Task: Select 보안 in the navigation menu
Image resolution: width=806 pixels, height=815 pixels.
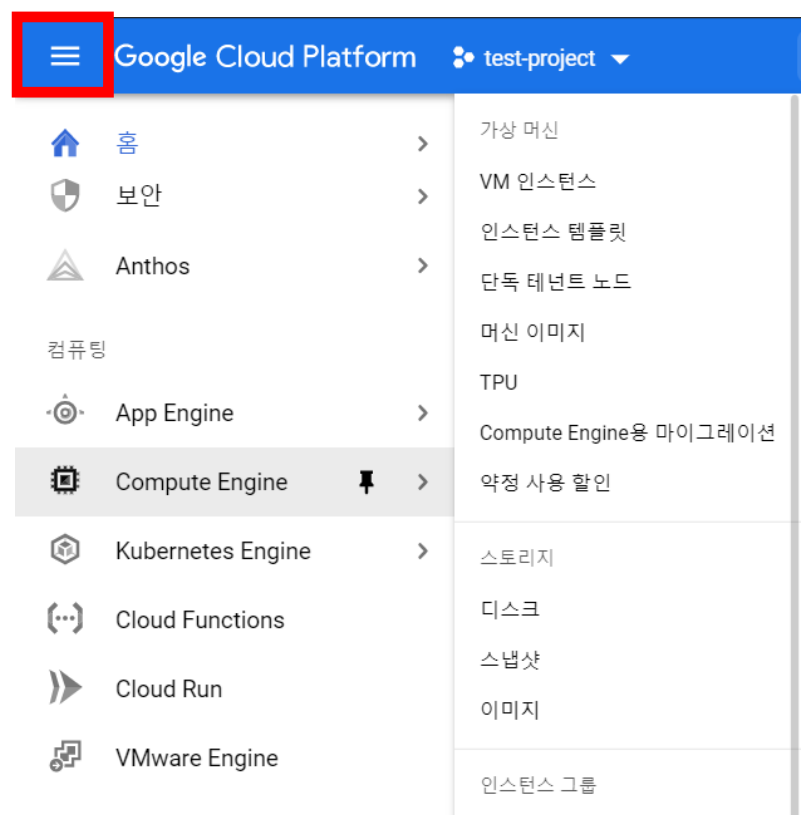Action: [139, 196]
